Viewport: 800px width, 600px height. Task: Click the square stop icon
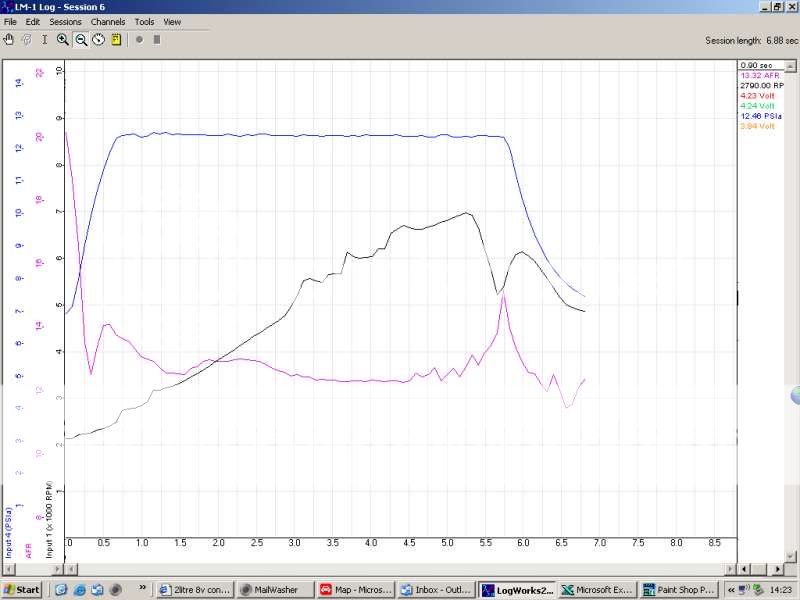(x=156, y=40)
